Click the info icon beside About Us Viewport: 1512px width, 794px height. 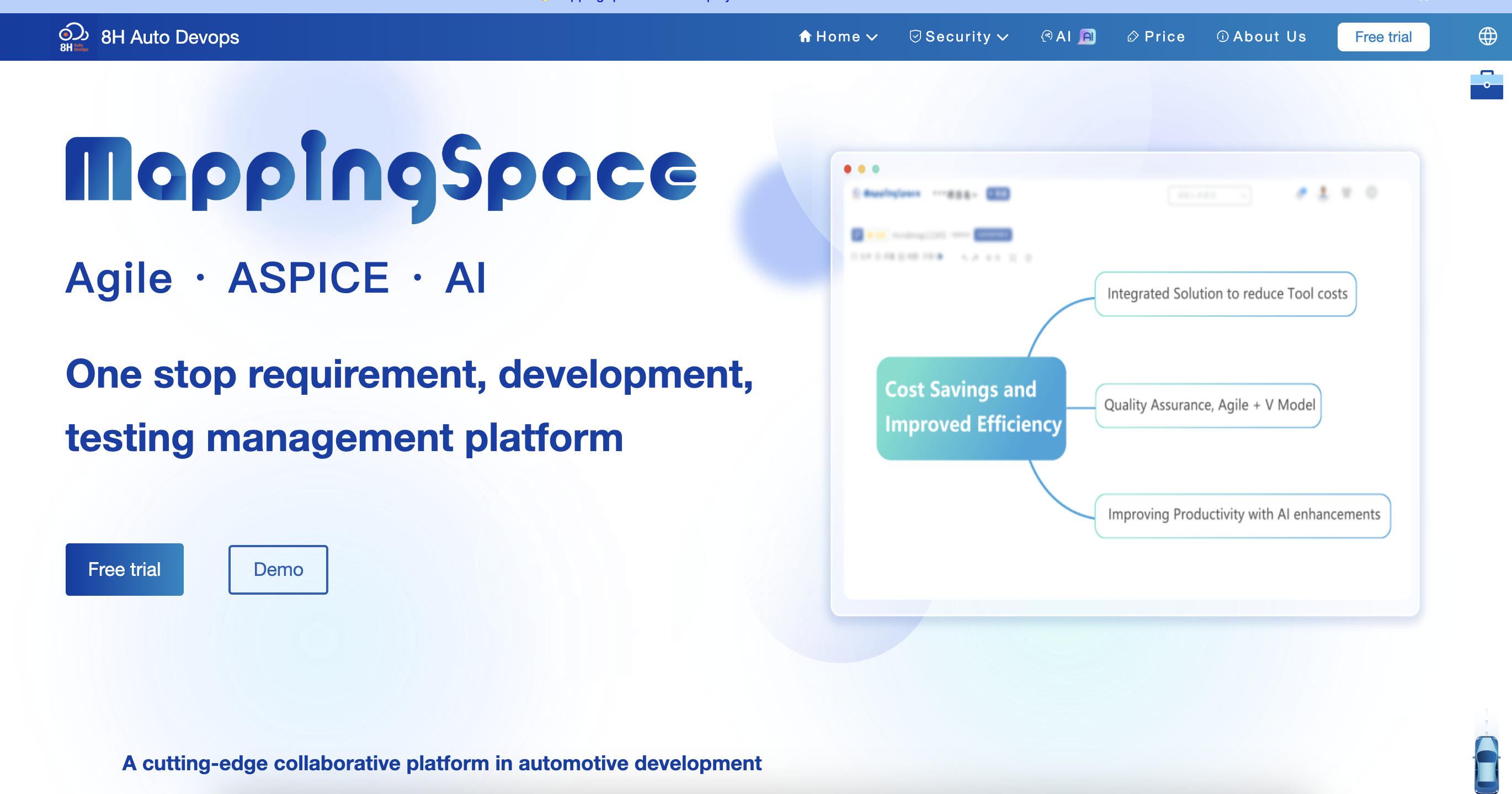pyautogui.click(x=1222, y=36)
